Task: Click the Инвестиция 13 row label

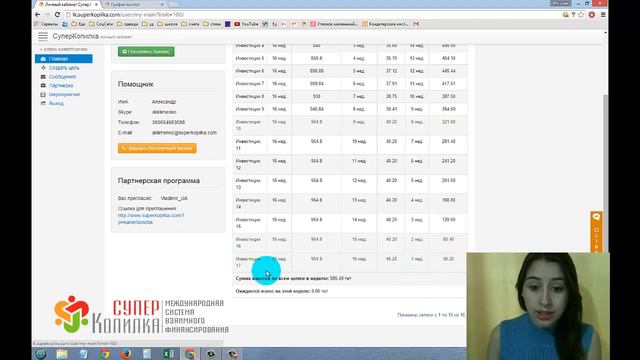Action: point(248,184)
